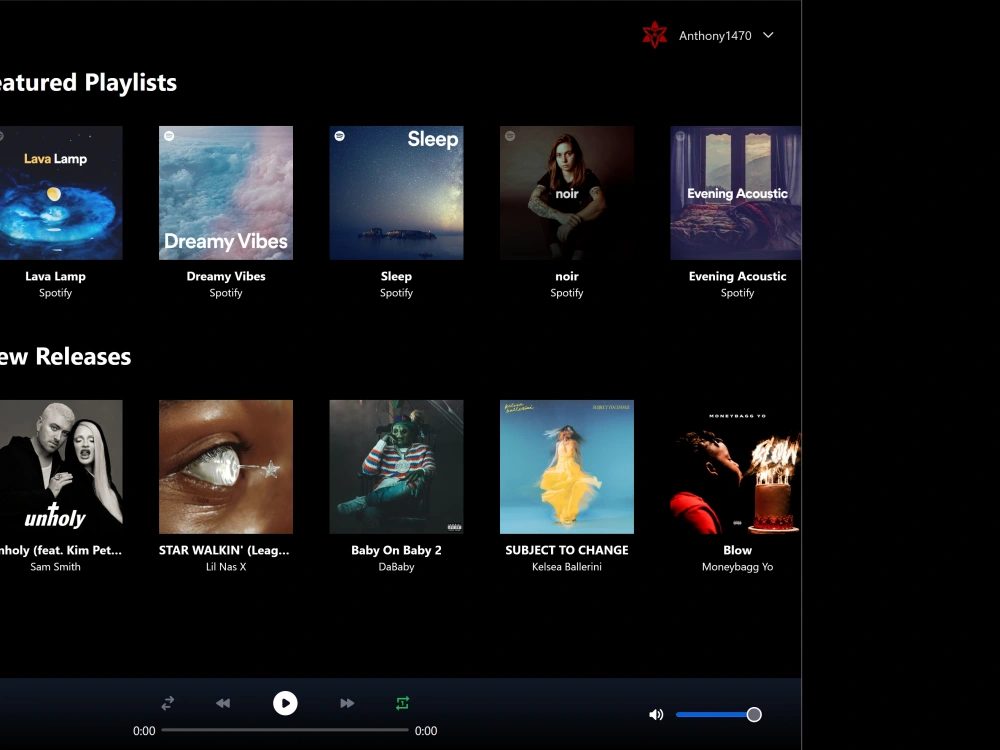The height and width of the screenshot is (750, 1000).
Task: Click the Lava Lamp title text
Action: [x=55, y=276]
